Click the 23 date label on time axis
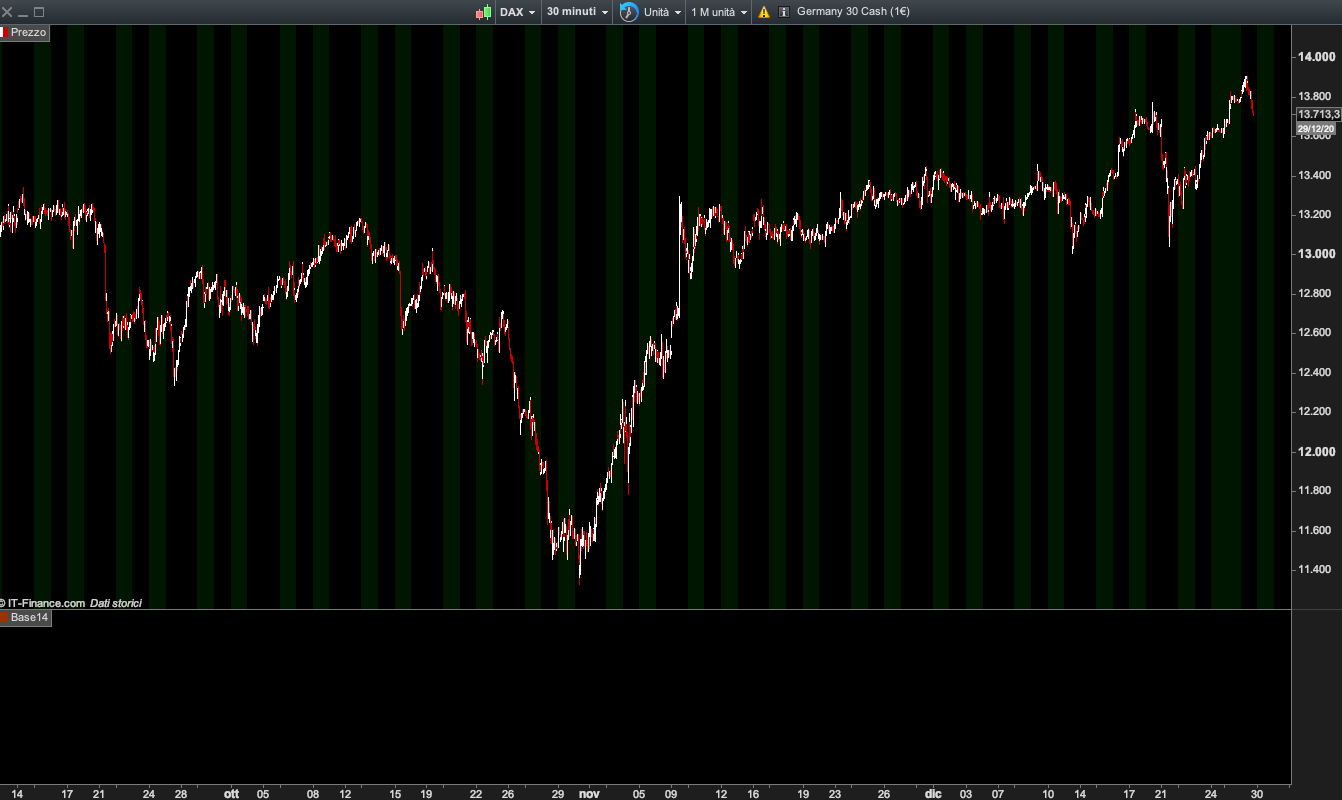The width and height of the screenshot is (1342, 800). [835, 794]
